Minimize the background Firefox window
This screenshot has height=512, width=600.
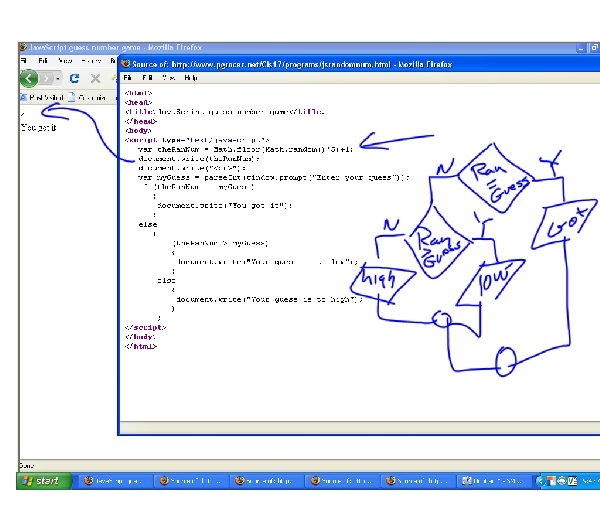581,48
